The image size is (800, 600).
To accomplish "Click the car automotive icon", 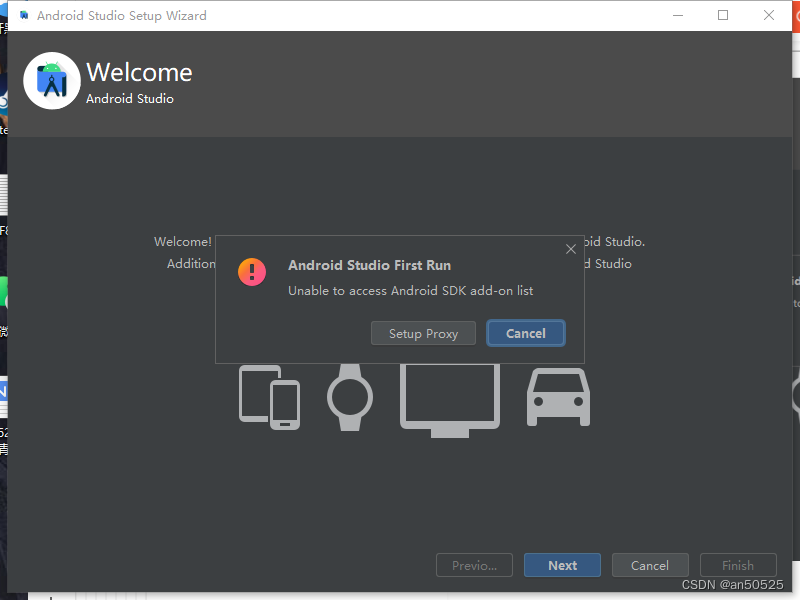I will tap(559, 397).
